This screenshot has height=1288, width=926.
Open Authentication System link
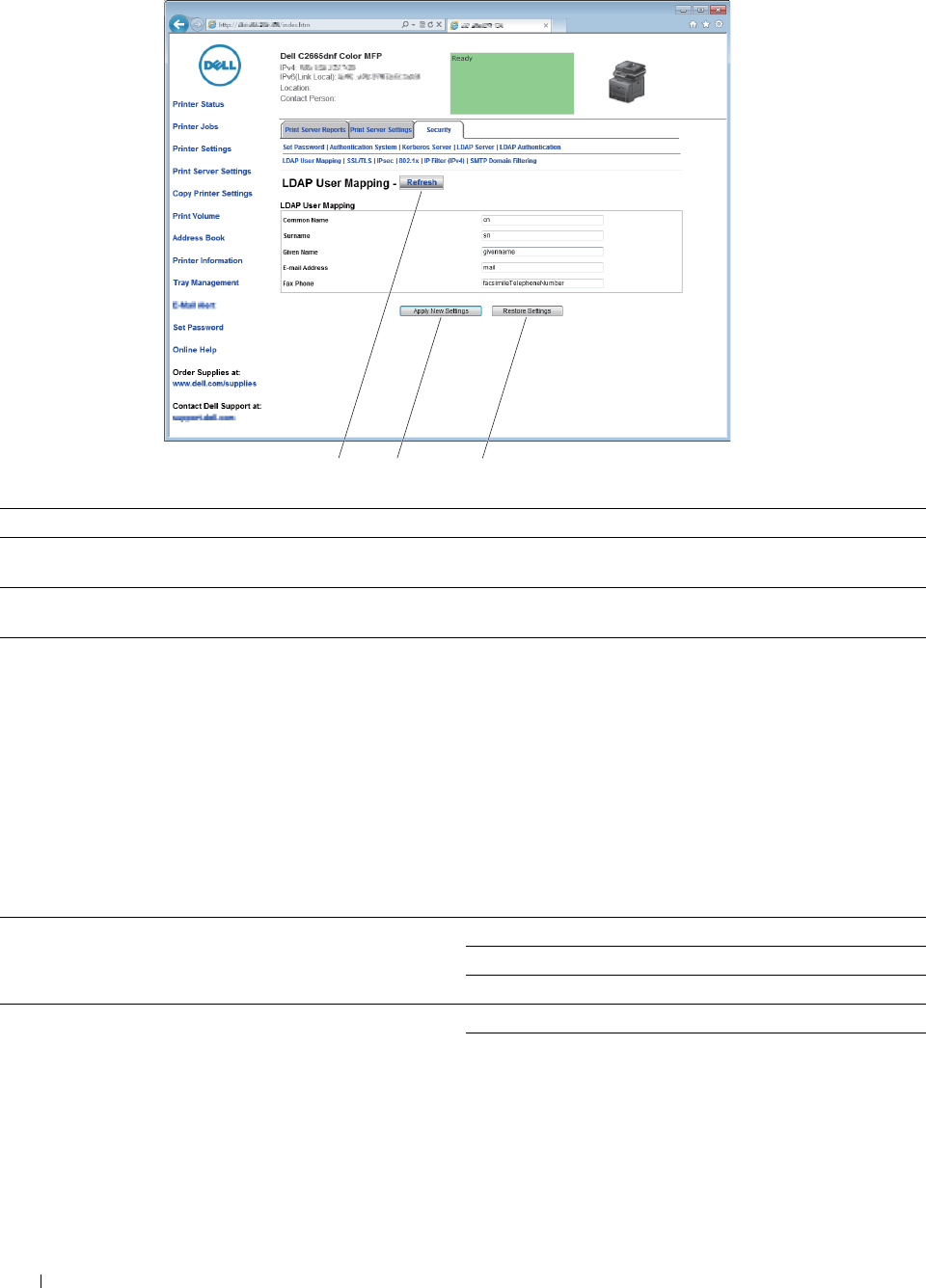pyautogui.click(x=363, y=148)
